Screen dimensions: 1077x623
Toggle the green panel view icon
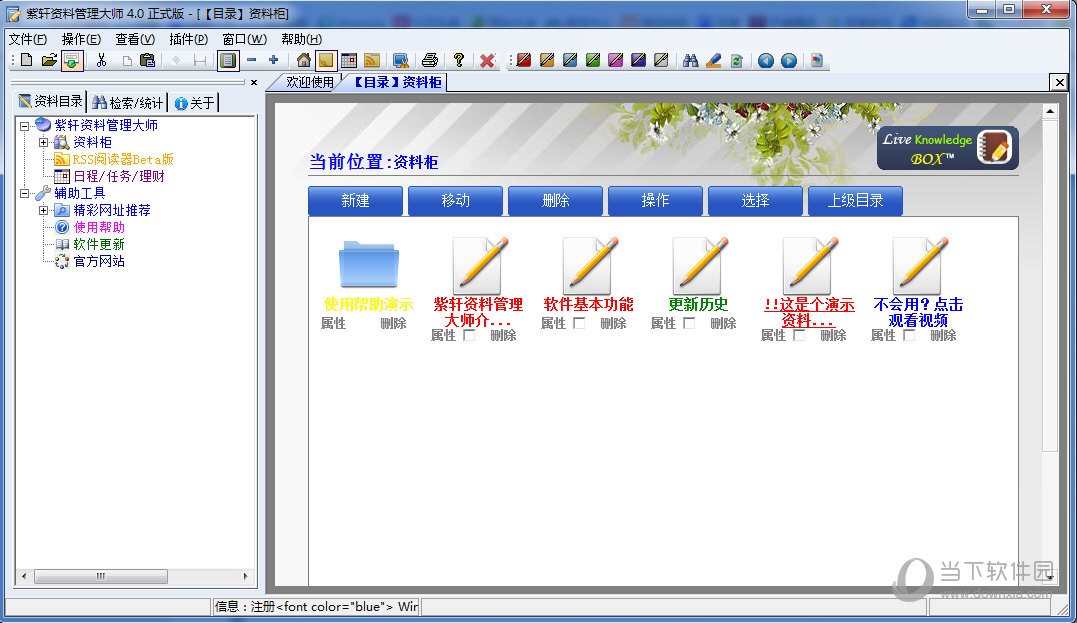[227, 60]
